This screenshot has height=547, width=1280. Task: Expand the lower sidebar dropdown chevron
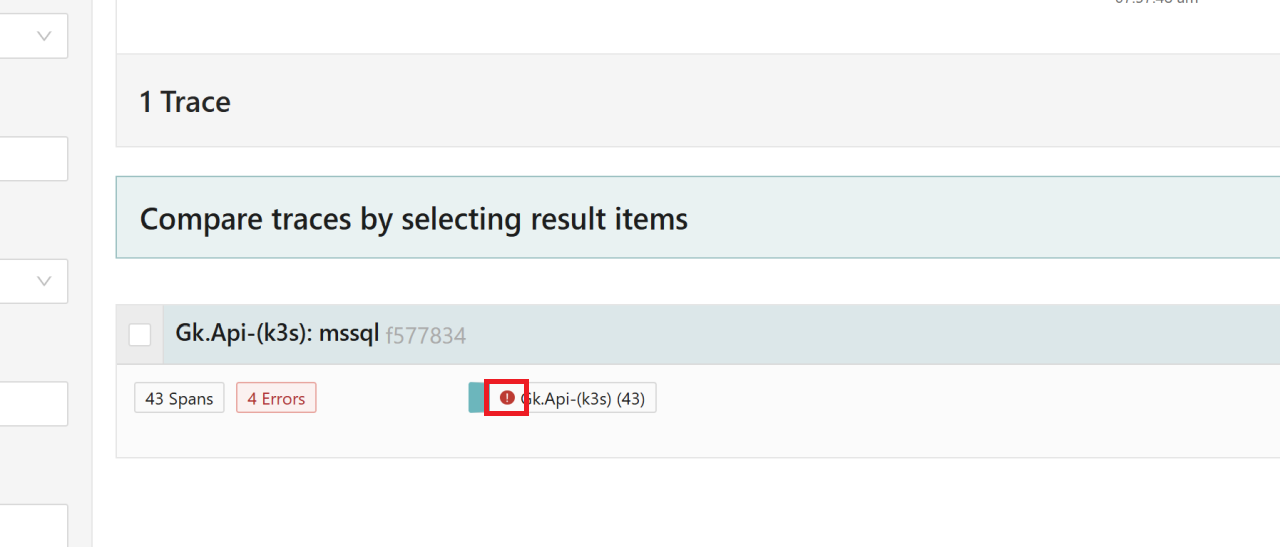[x=44, y=281]
